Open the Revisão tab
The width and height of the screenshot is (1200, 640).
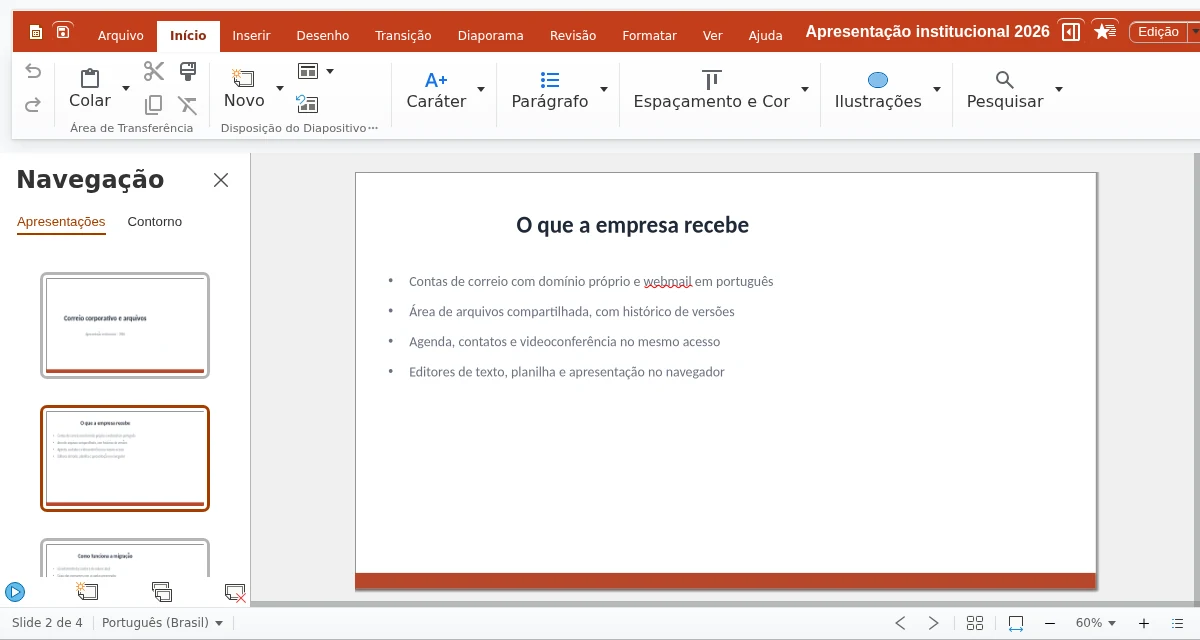573,35
